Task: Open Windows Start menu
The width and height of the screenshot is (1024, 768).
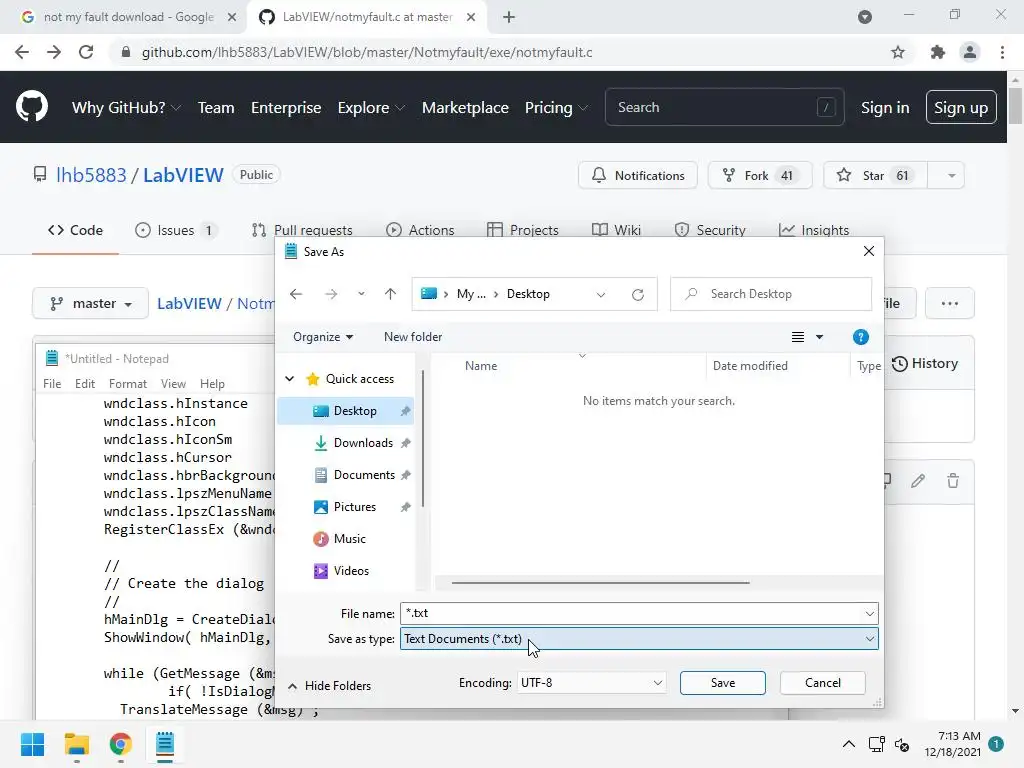Action: click(32, 744)
